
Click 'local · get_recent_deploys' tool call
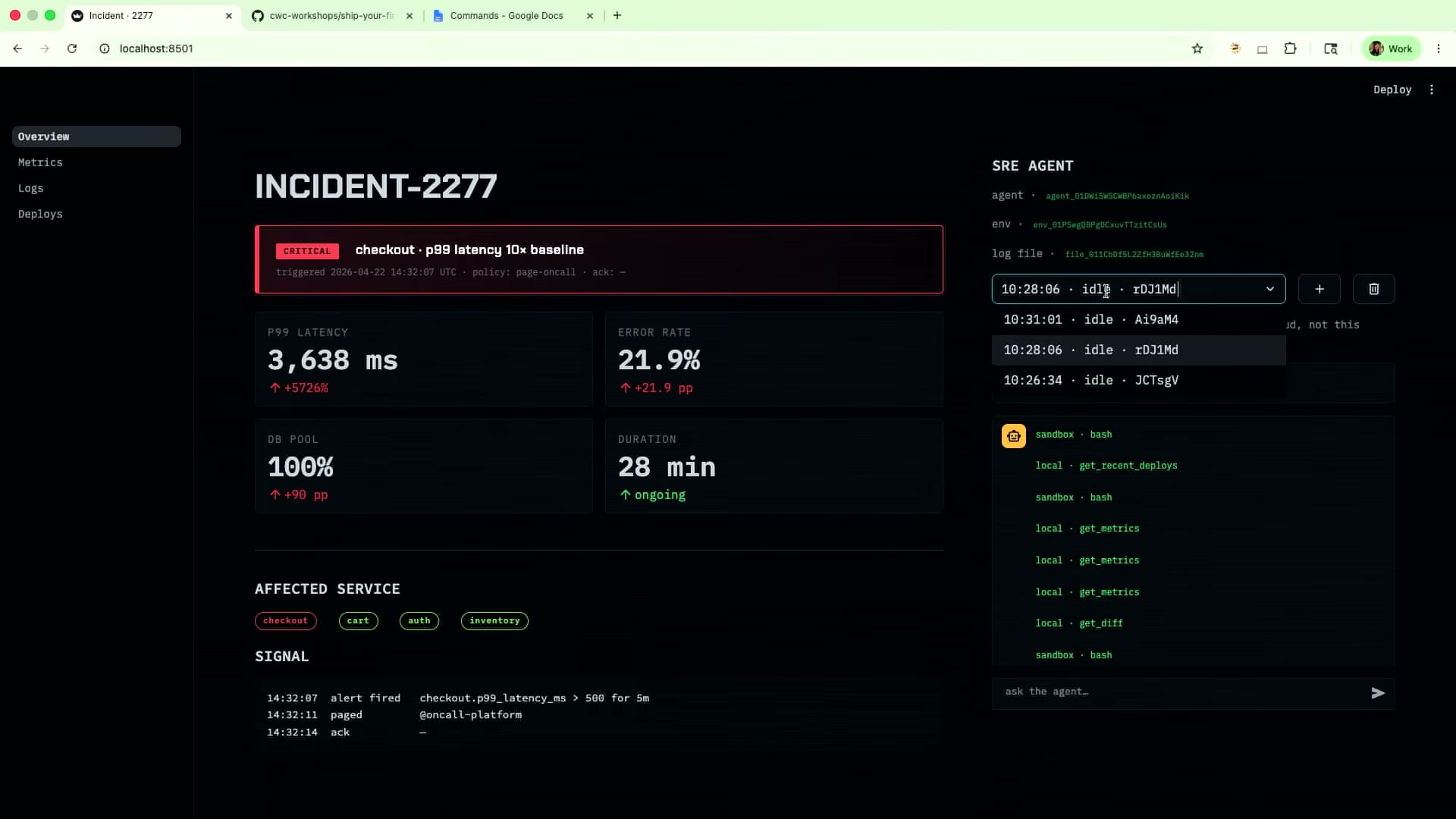tap(1106, 466)
